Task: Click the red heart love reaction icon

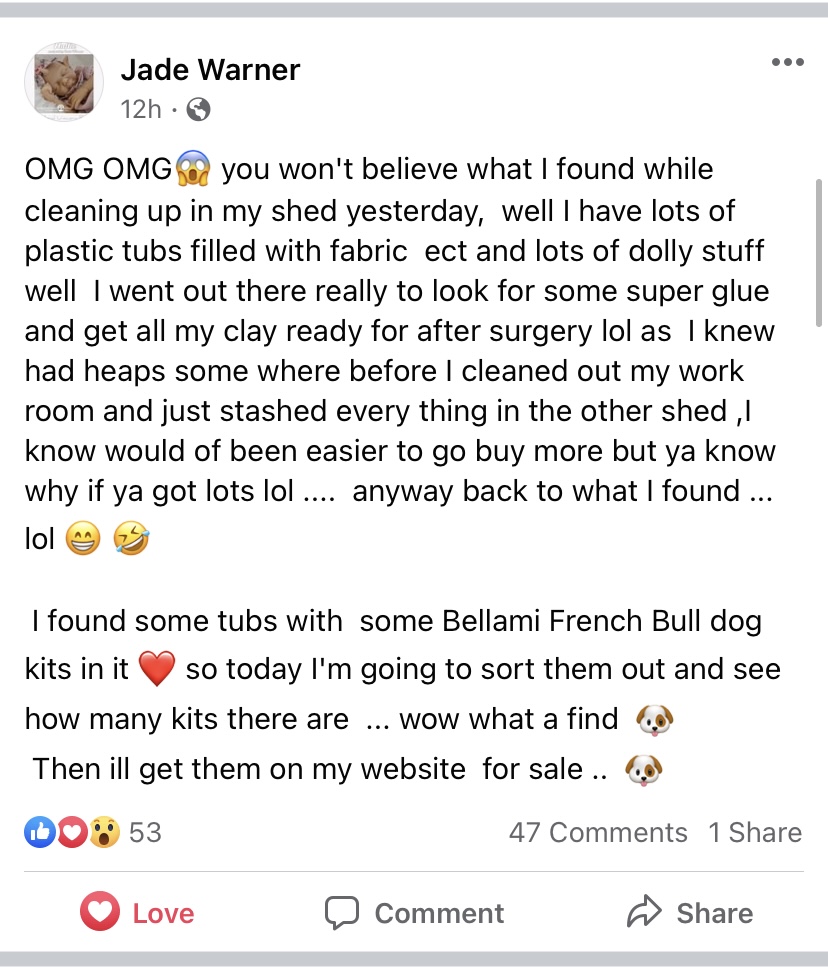Action: [x=72, y=832]
